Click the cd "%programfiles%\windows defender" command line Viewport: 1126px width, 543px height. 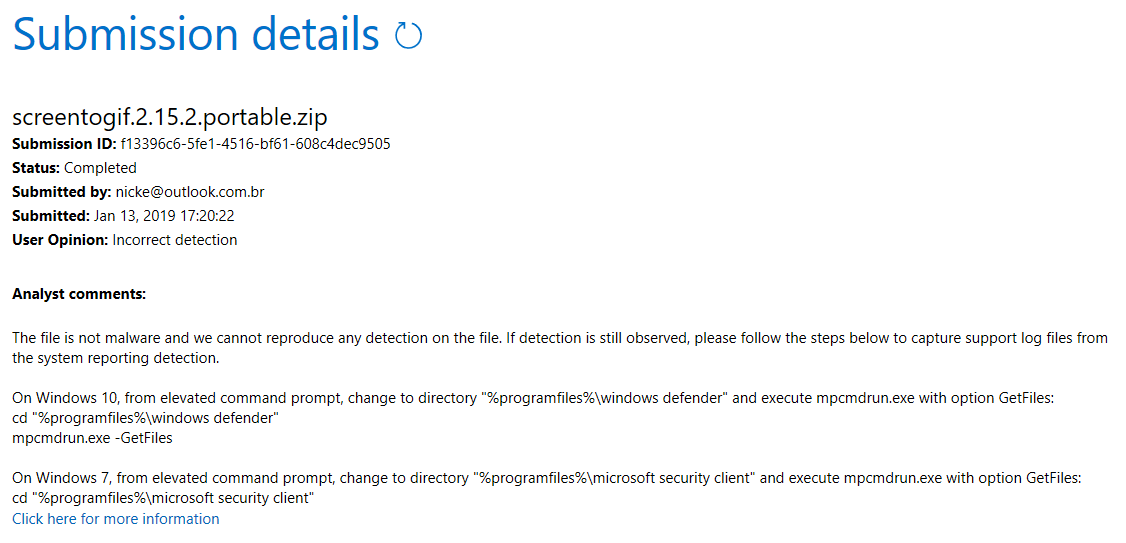(x=146, y=418)
